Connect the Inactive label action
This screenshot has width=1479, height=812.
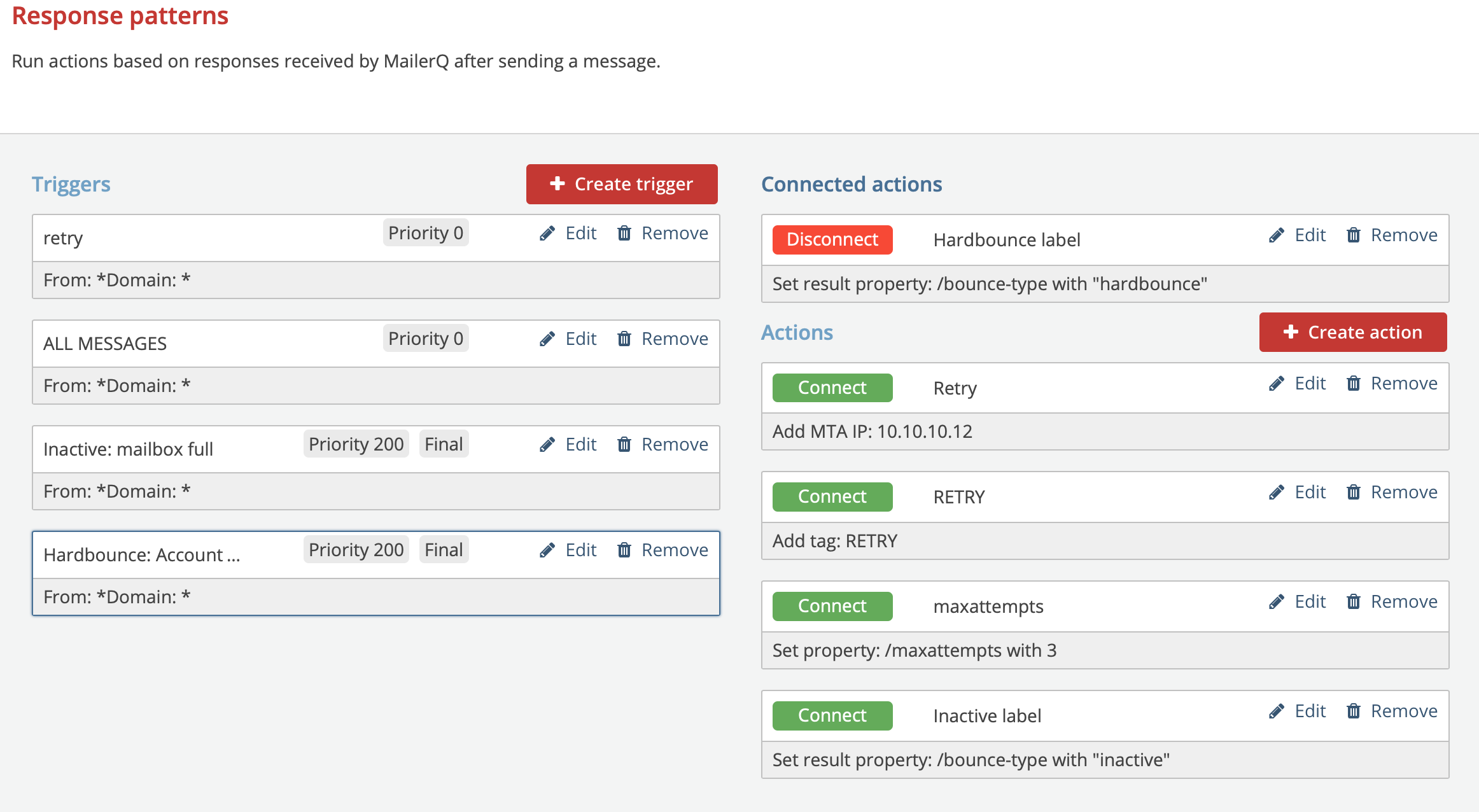coord(832,716)
